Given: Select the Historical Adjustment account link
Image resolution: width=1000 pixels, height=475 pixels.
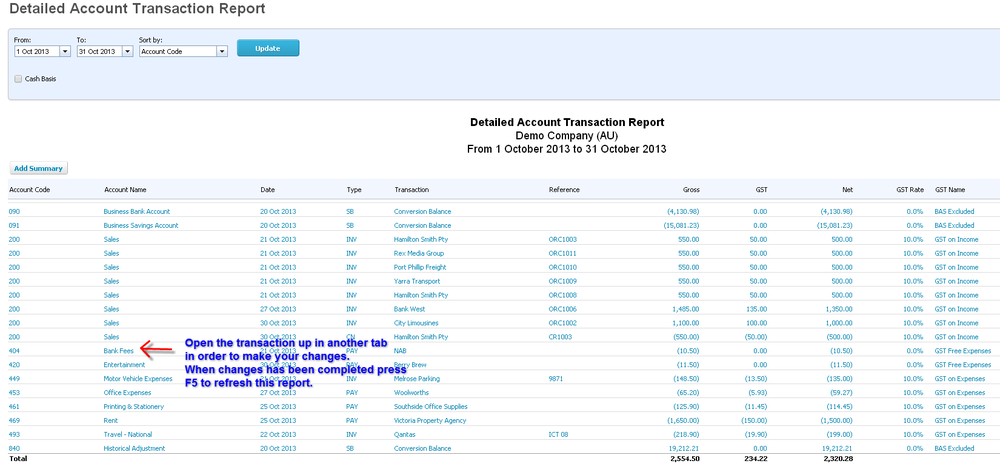Looking at the screenshot, I should coord(139,449).
